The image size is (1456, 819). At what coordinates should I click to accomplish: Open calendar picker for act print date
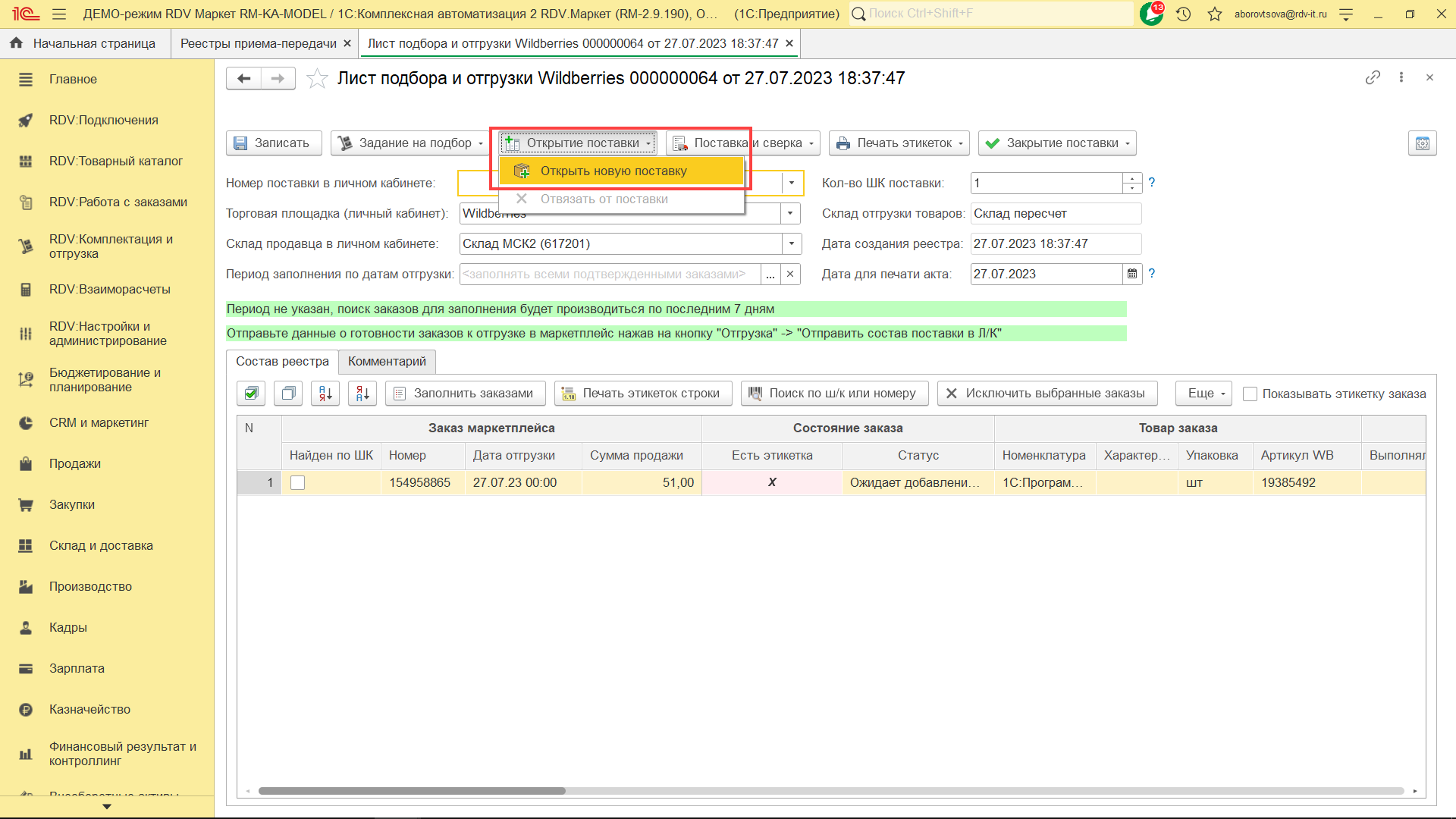(1132, 274)
